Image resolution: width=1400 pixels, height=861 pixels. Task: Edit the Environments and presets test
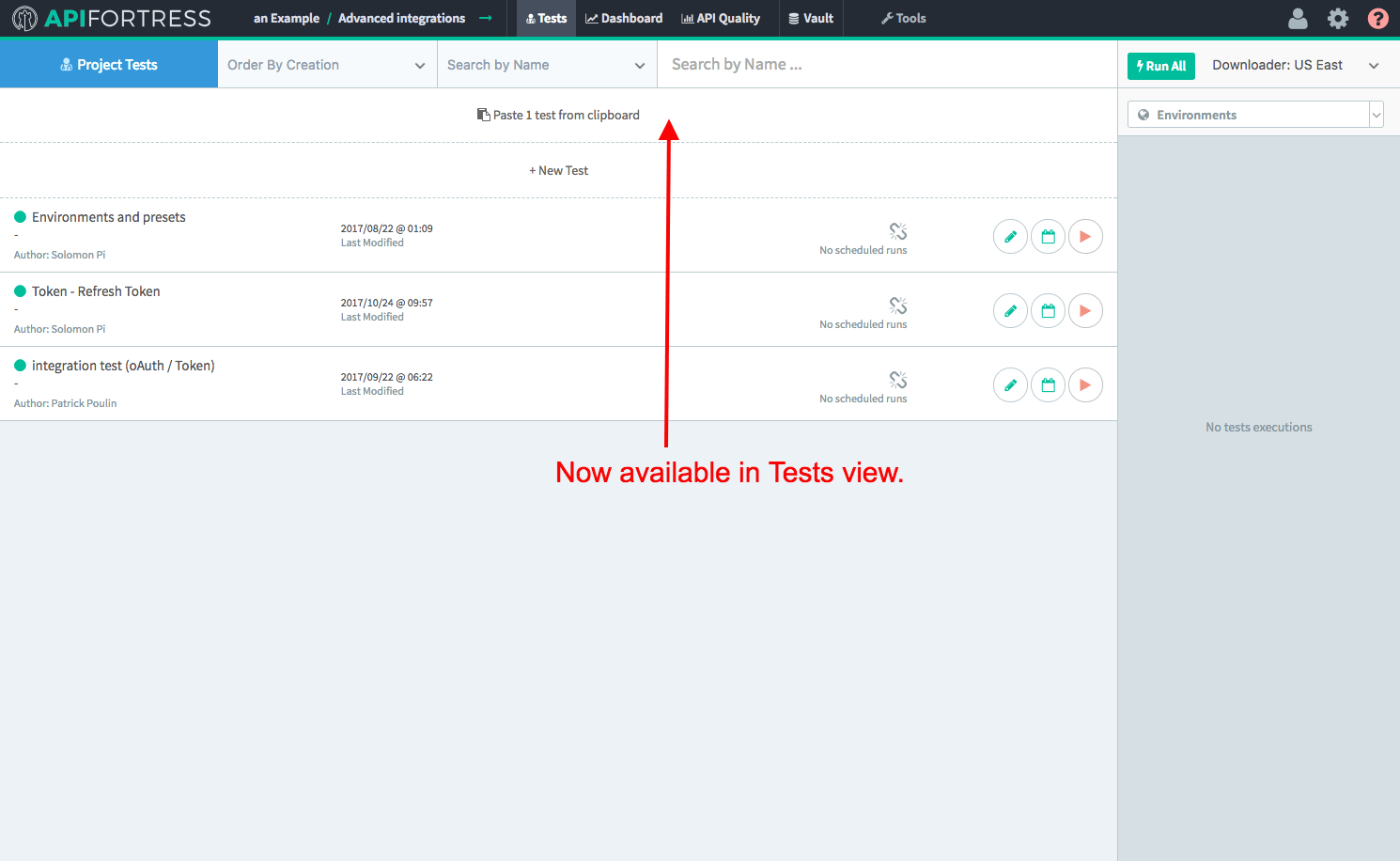pos(1010,237)
